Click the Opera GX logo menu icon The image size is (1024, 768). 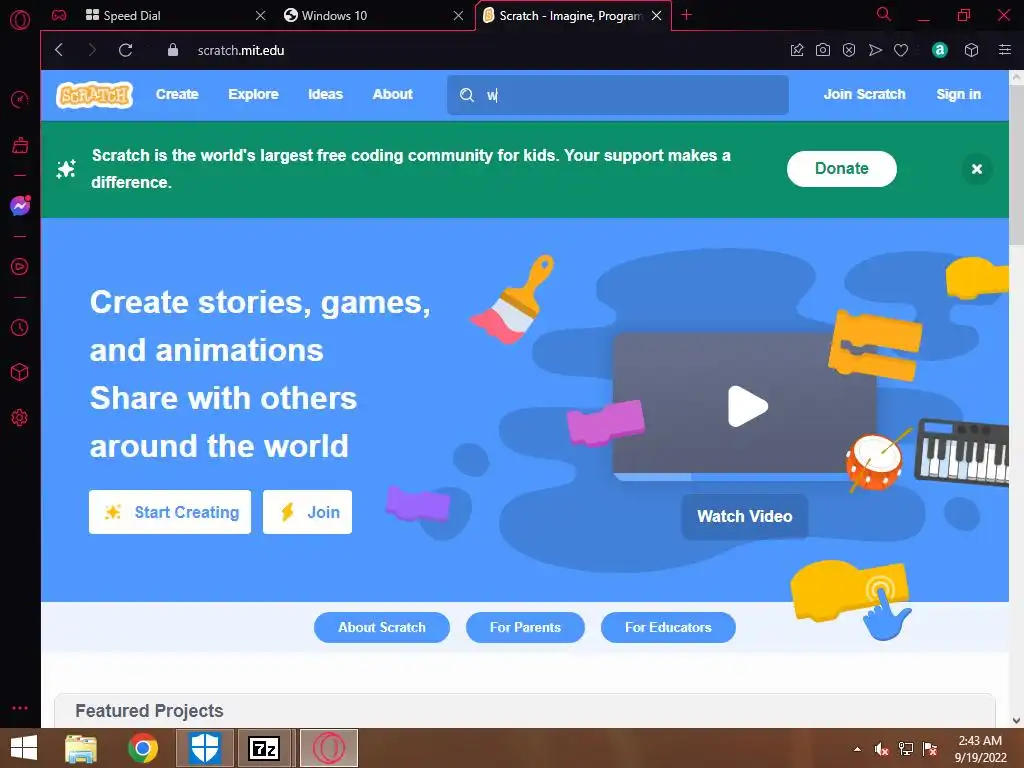coord(20,20)
